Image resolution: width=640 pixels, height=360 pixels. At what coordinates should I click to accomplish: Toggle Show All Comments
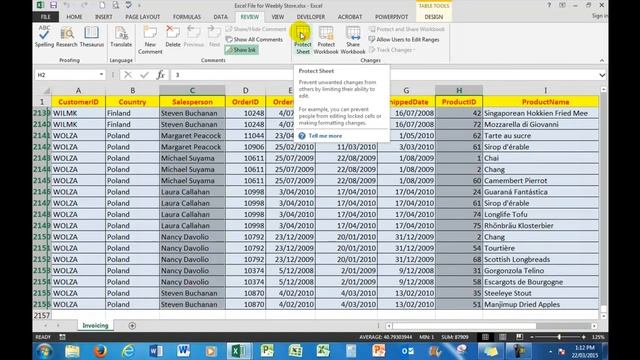point(254,40)
